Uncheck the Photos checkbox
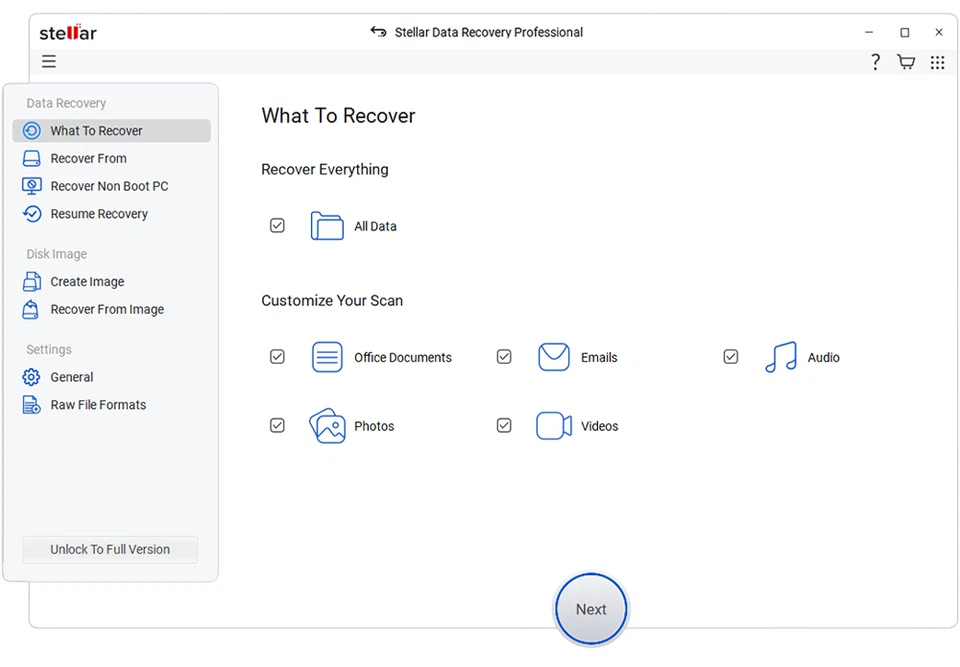 tap(277, 425)
